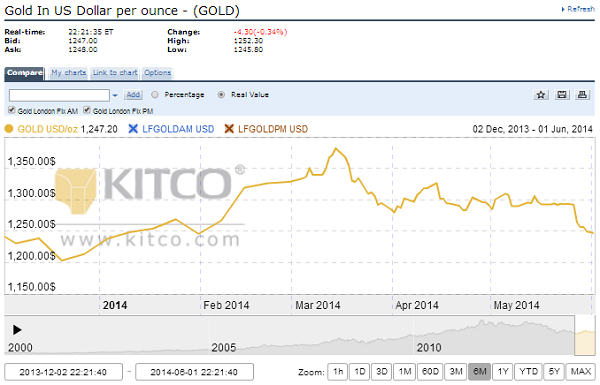Toggle Gold London Fix AM checkbox

click(x=12, y=110)
